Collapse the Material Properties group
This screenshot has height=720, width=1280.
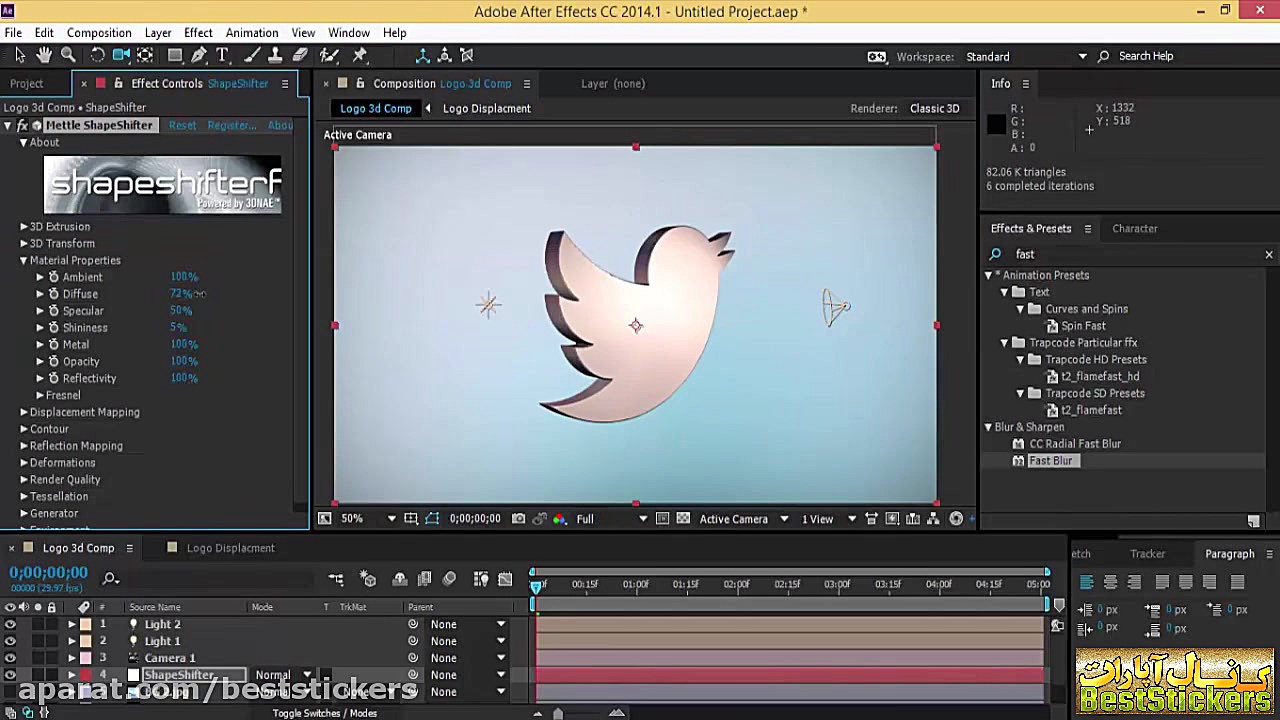[24, 261]
